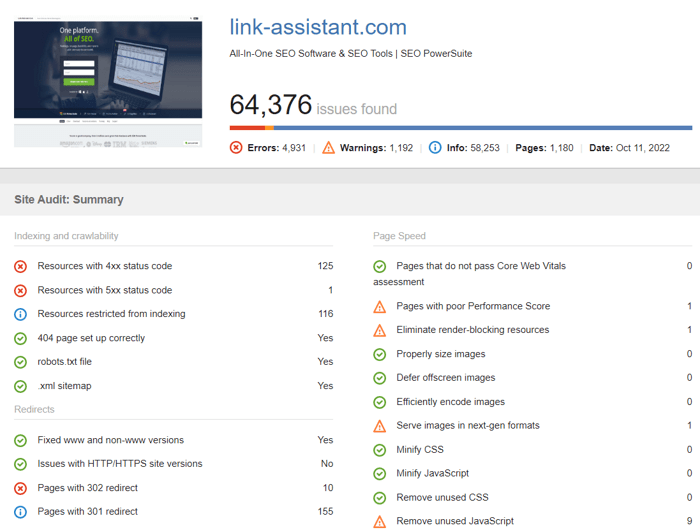The height and width of the screenshot is (530, 700).
Task: Click the website preview thumbnail
Action: [x=107, y=84]
